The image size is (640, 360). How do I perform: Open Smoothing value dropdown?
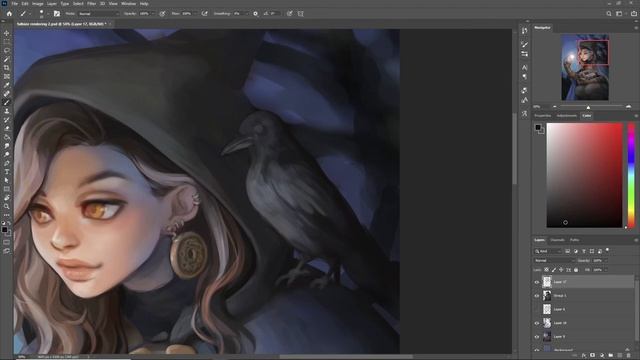[x=246, y=13]
